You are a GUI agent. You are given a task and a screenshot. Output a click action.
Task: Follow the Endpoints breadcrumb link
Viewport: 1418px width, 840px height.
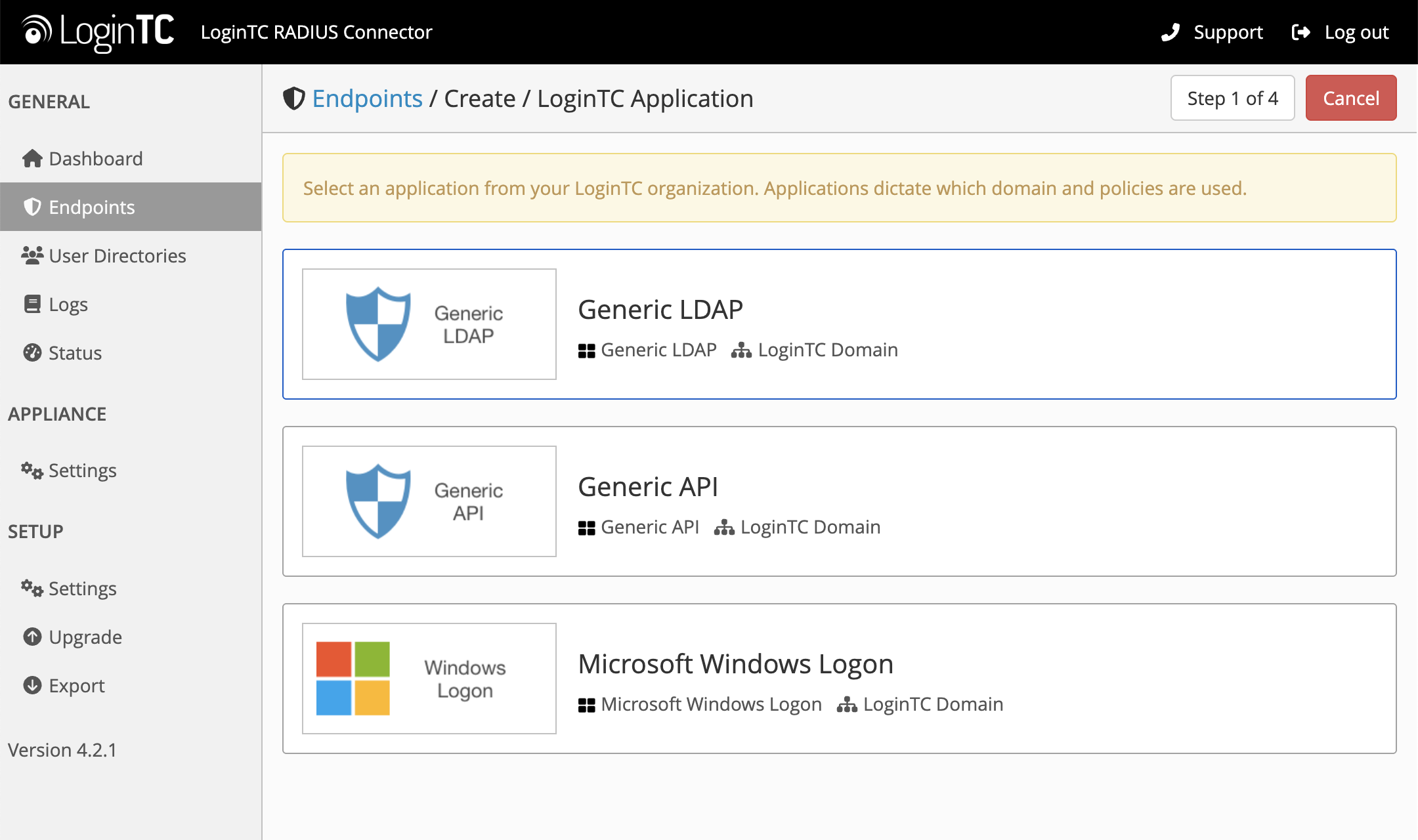(367, 98)
